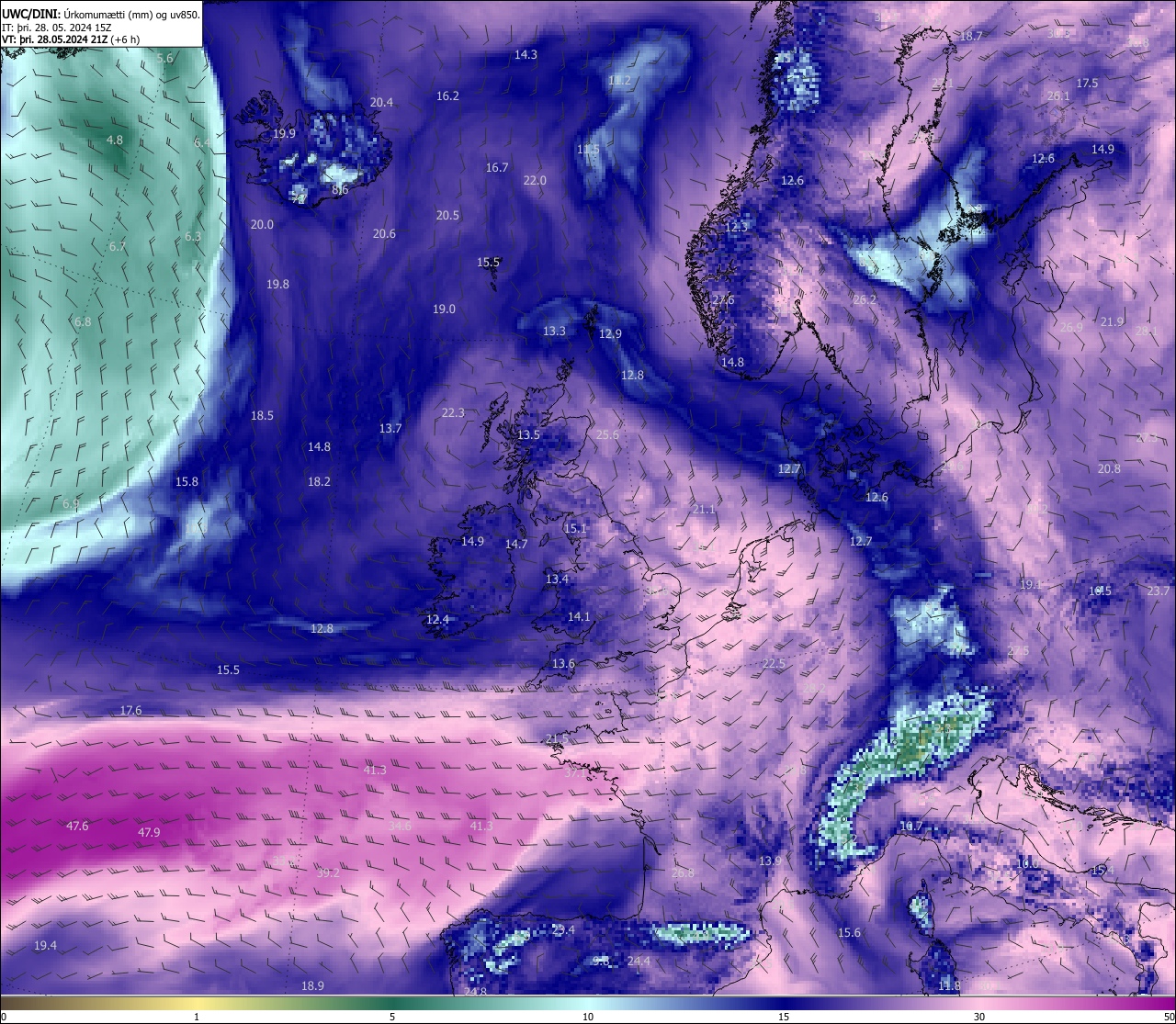Click the 39.2 value on the map
Image resolution: width=1176 pixels, height=1024 pixels.
coord(328,872)
